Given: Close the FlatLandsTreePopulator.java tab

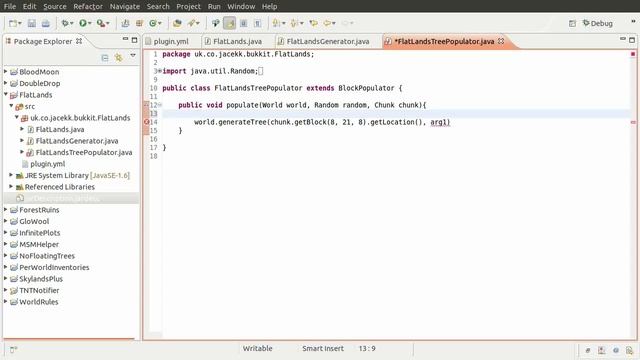Looking at the screenshot, I should 501,41.
